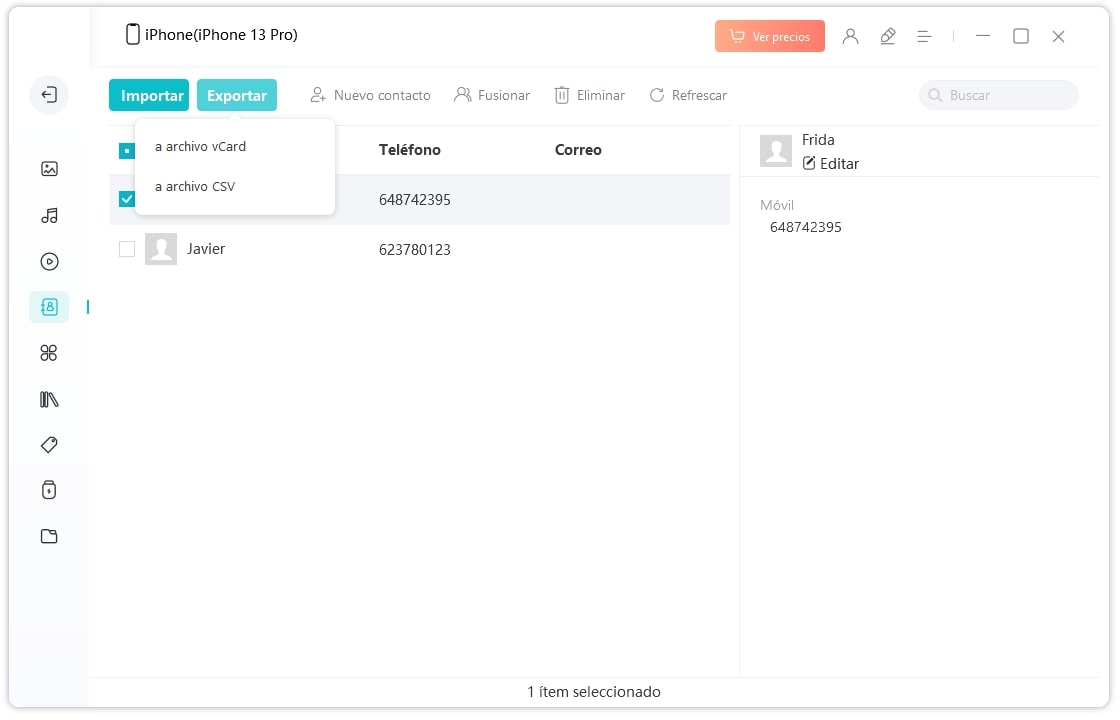
Task: Click Fusionar to merge contacts
Action: point(493,96)
